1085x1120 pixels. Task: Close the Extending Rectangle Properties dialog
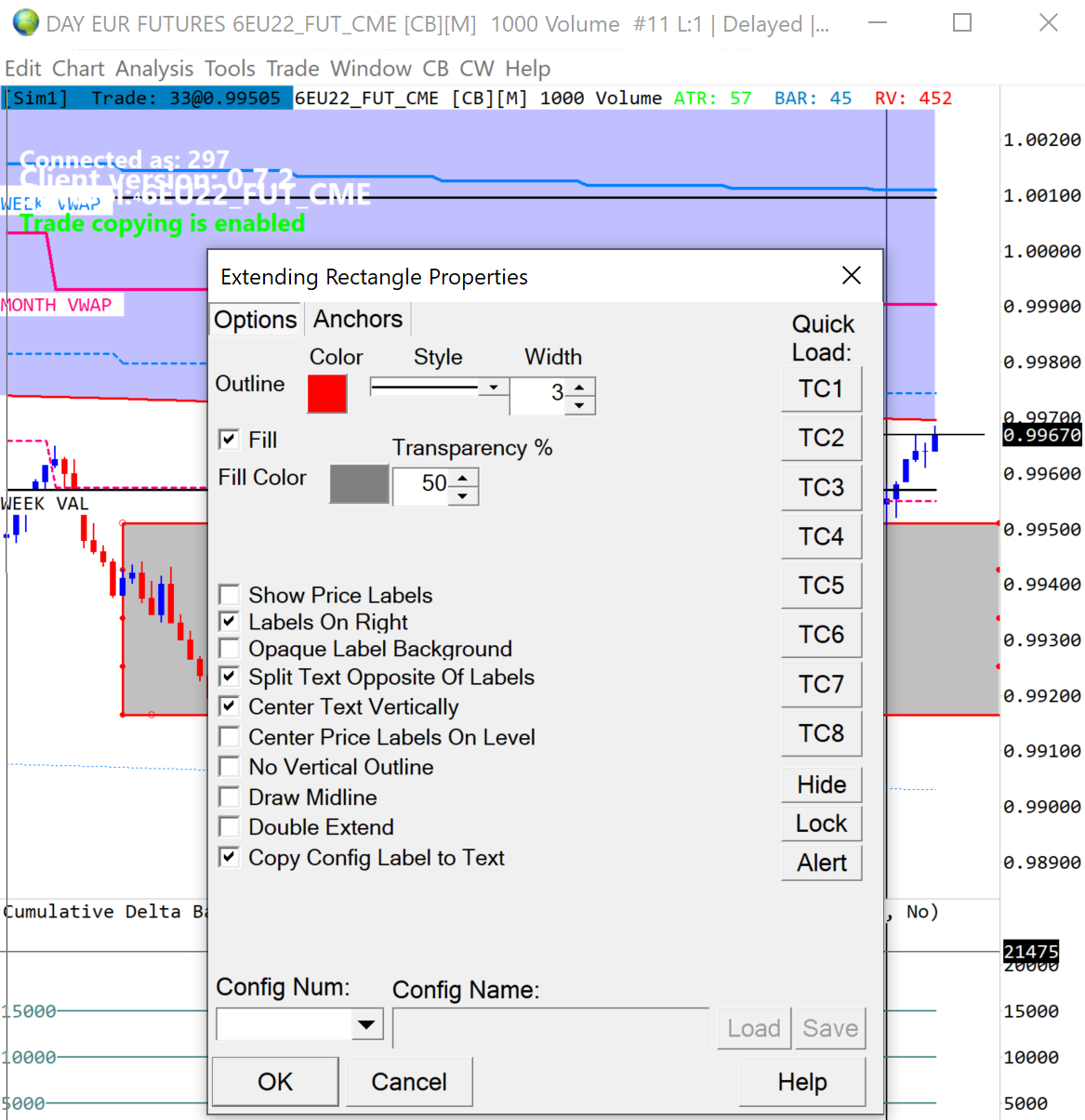pos(851,275)
